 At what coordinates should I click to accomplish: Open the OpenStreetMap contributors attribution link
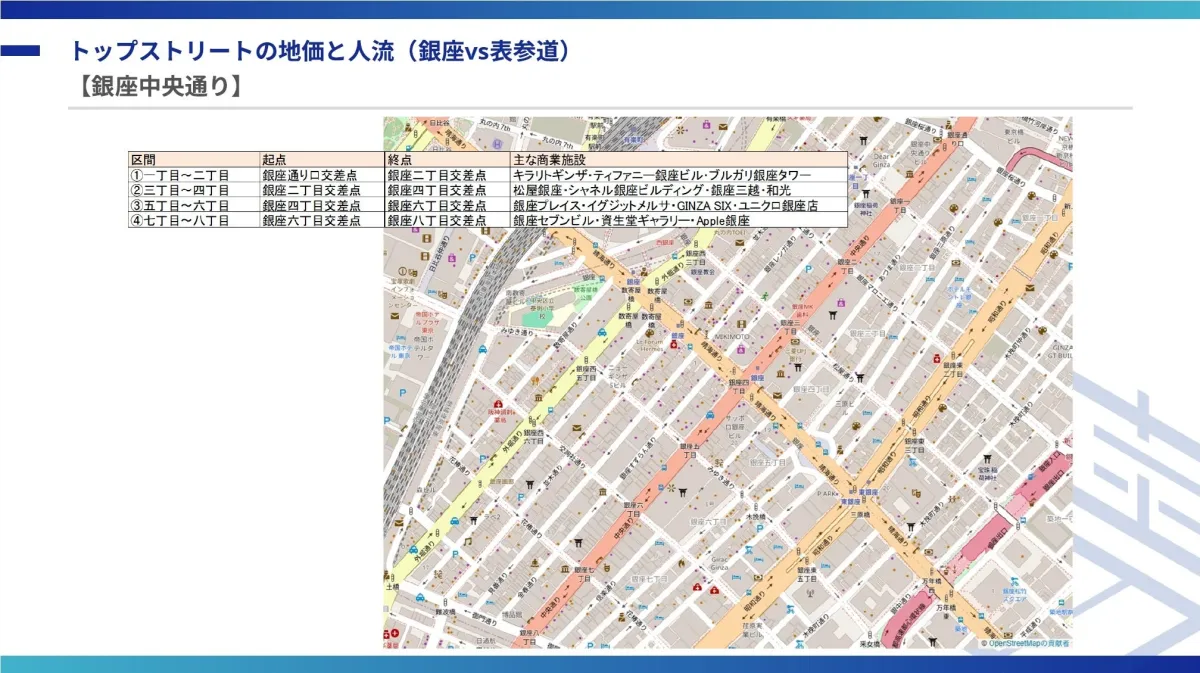click(x=1025, y=643)
